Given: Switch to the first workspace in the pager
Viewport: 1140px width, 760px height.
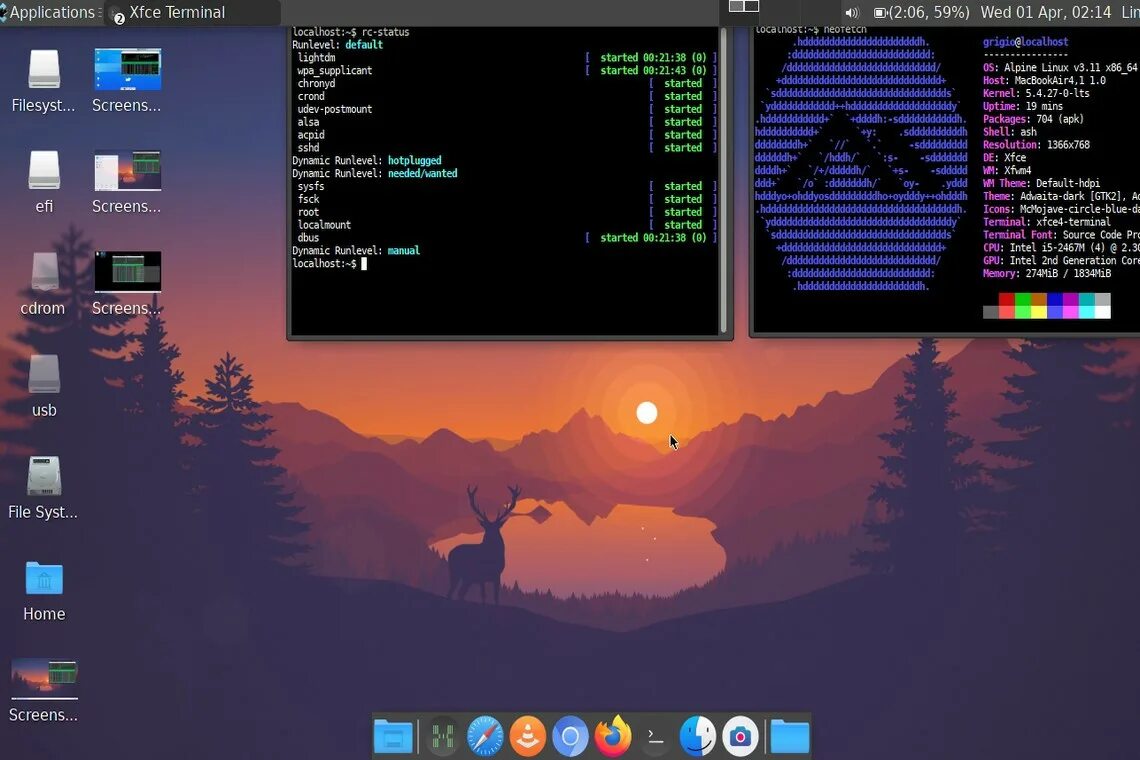Looking at the screenshot, I should click(736, 7).
